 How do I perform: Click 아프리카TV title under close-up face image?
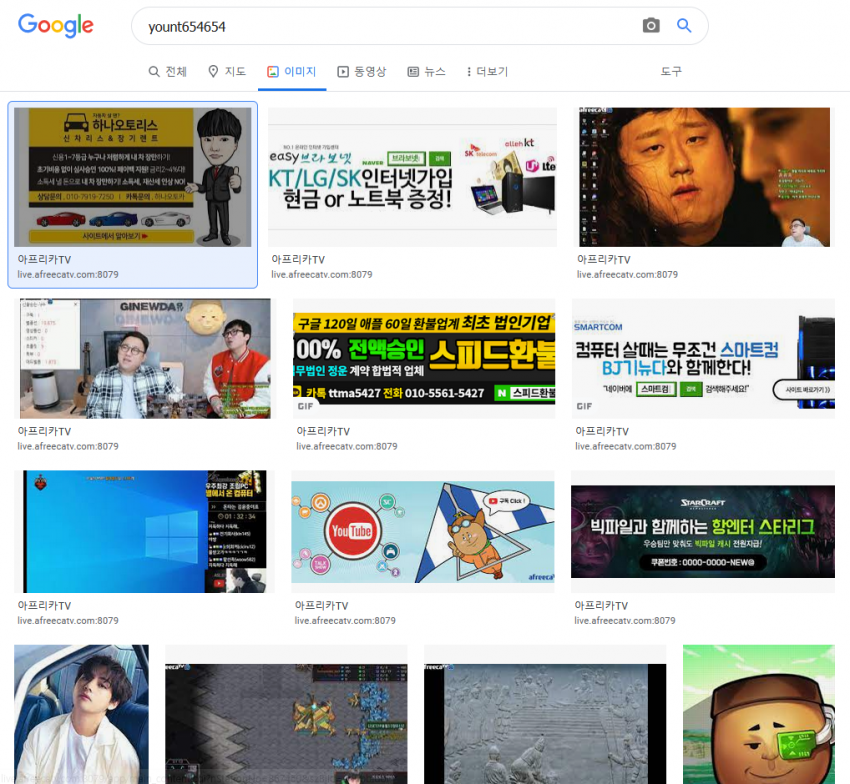click(x=604, y=260)
